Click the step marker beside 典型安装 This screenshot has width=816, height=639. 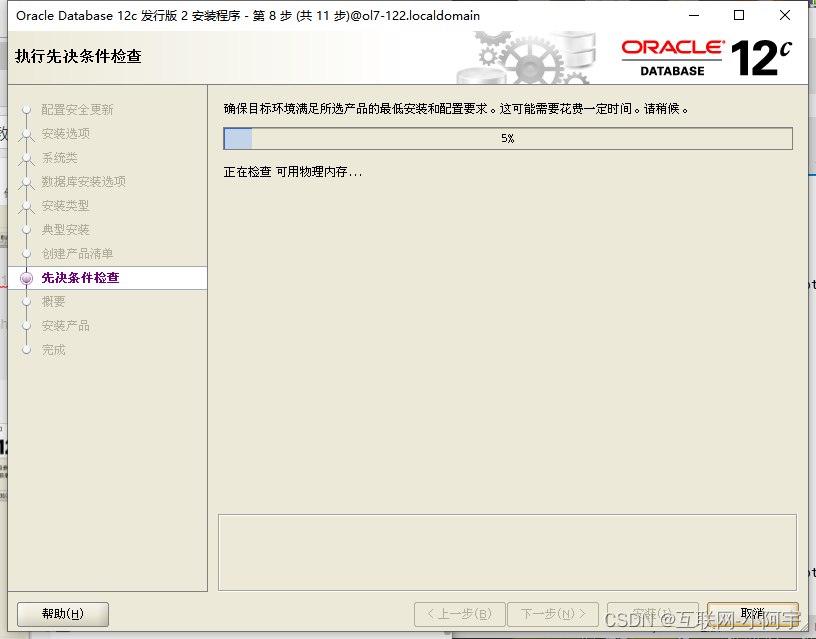[x=27, y=229]
